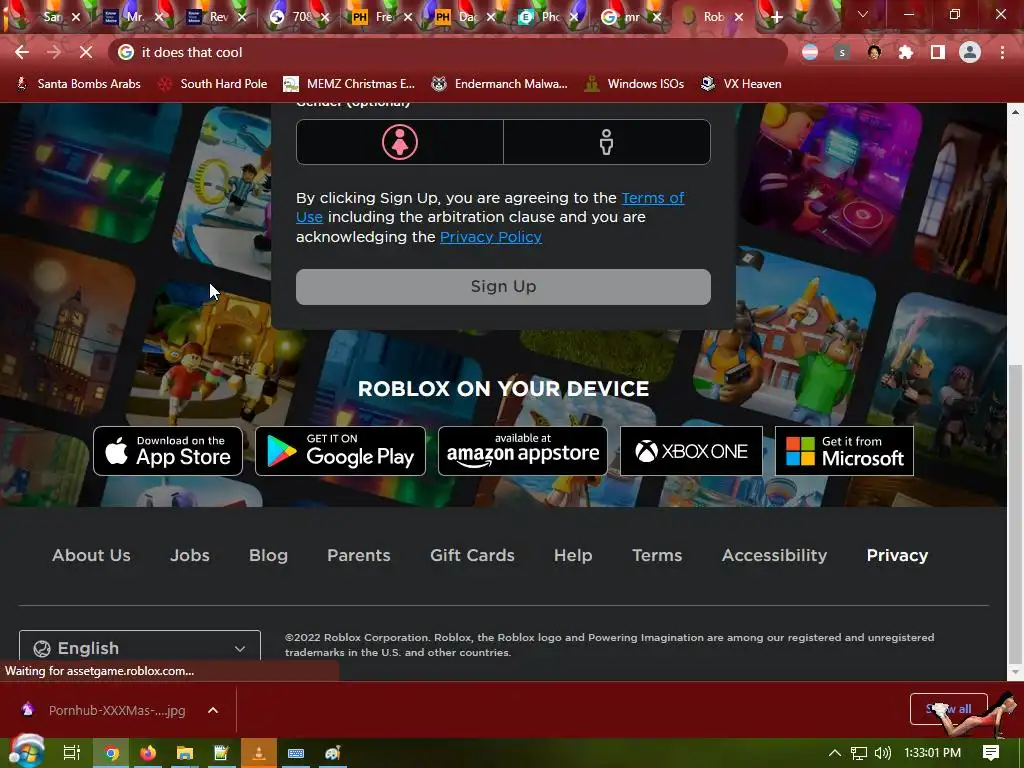Open a new tab with the plus button
This screenshot has height=768, width=1024.
tap(776, 17)
